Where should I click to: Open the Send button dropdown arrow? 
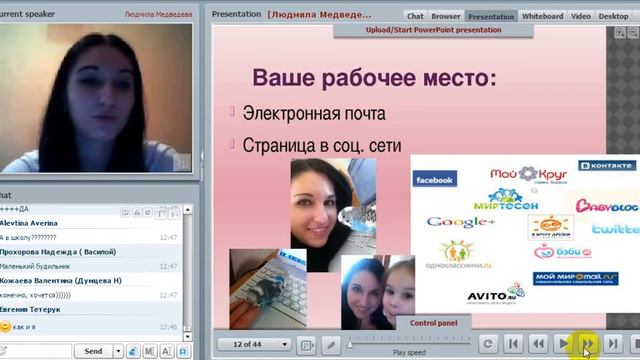pyautogui.click(x=118, y=351)
